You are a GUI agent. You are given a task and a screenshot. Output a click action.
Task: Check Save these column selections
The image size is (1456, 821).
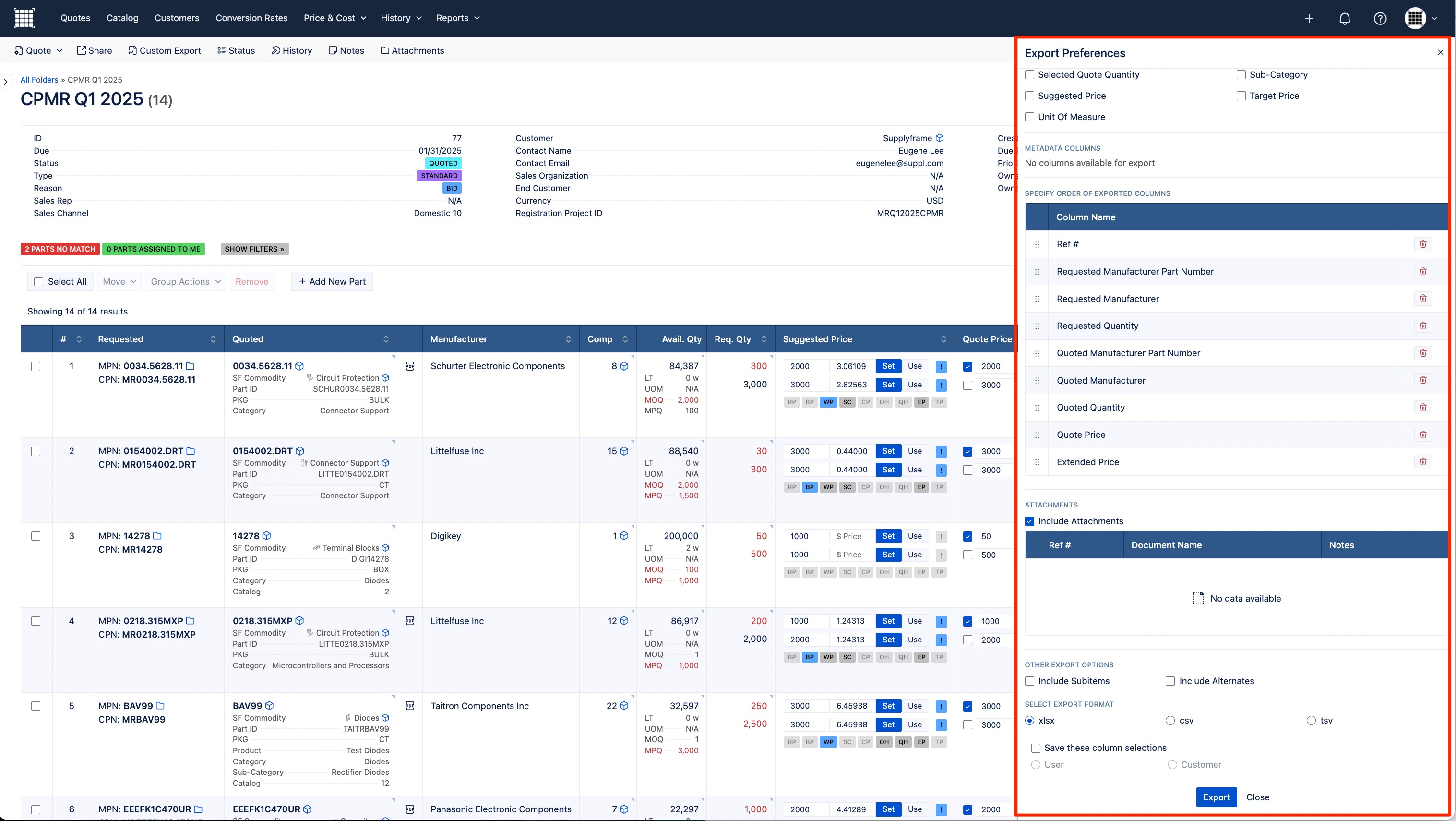tap(1036, 748)
